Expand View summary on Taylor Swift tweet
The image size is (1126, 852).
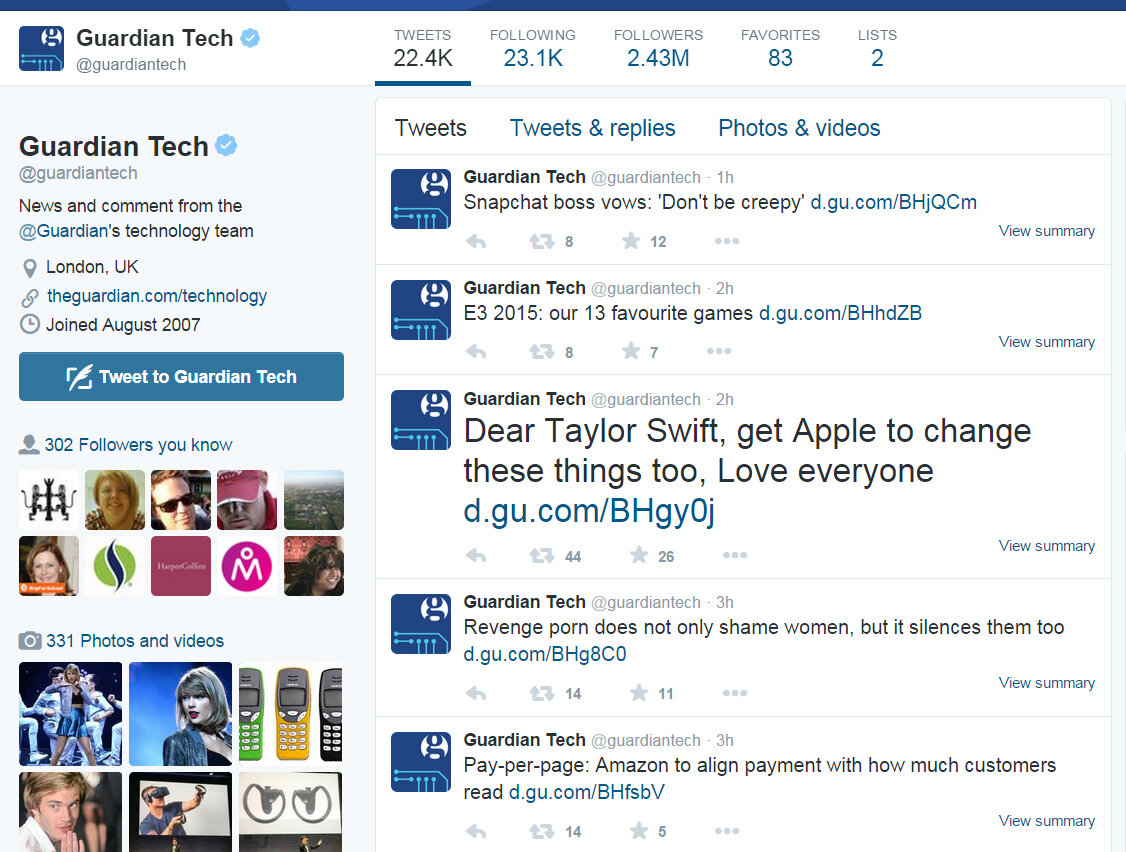[1046, 546]
